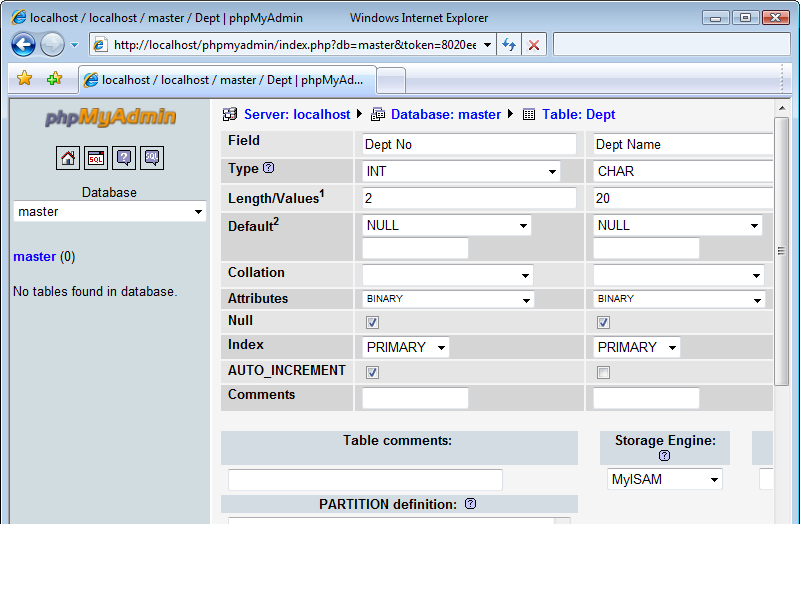Expand the master database dropdown in the sidebar
This screenshot has height=596, width=800.
click(x=110, y=211)
